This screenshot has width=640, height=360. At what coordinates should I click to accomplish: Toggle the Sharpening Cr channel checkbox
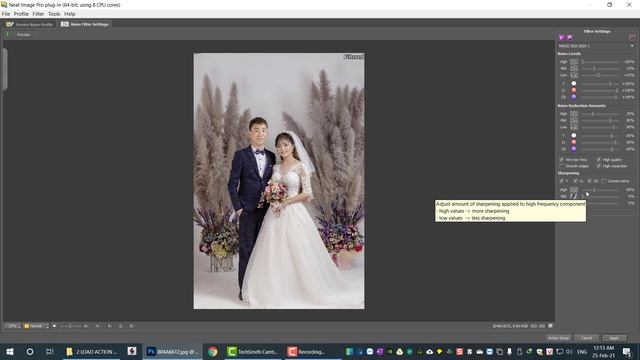576,181
